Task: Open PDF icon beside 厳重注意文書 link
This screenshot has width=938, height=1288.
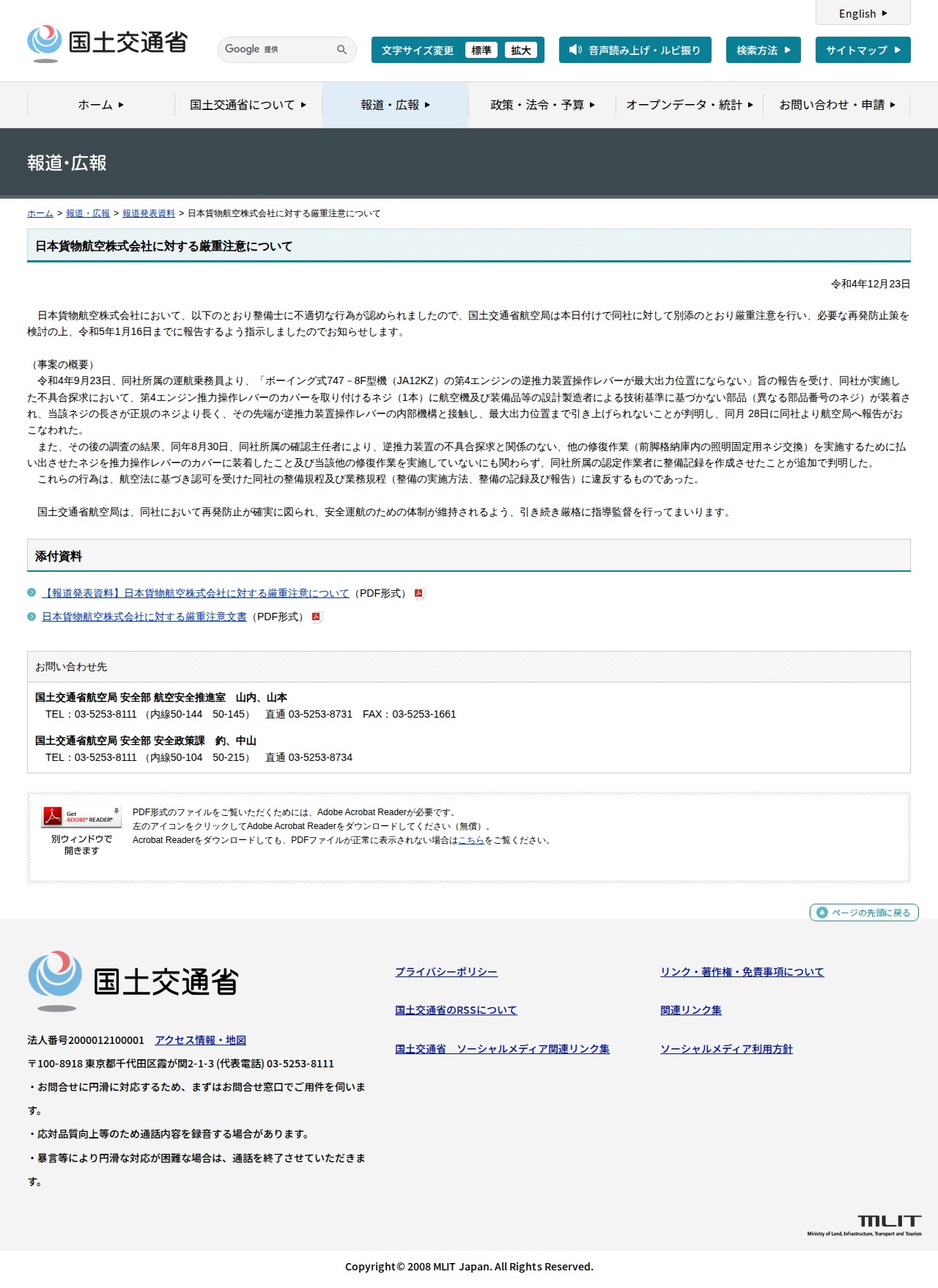Action: click(x=317, y=617)
